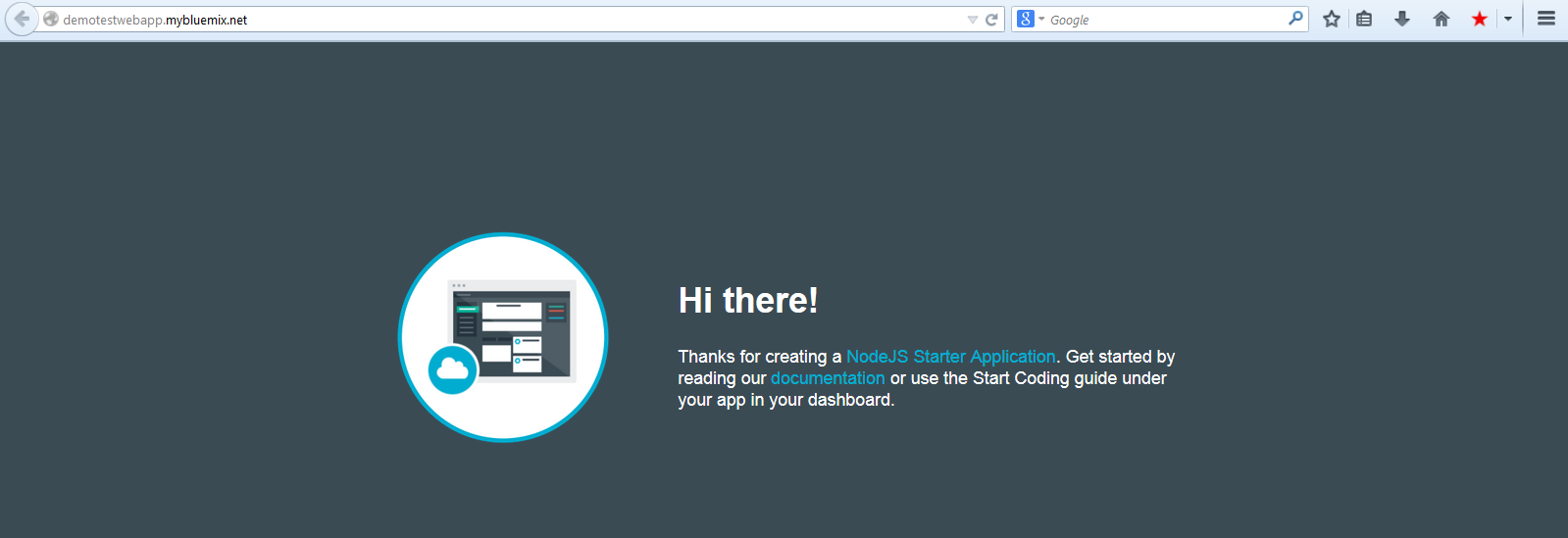Image resolution: width=1568 pixels, height=538 pixels.
Task: Click the globe site identity icon
Action: (51, 19)
